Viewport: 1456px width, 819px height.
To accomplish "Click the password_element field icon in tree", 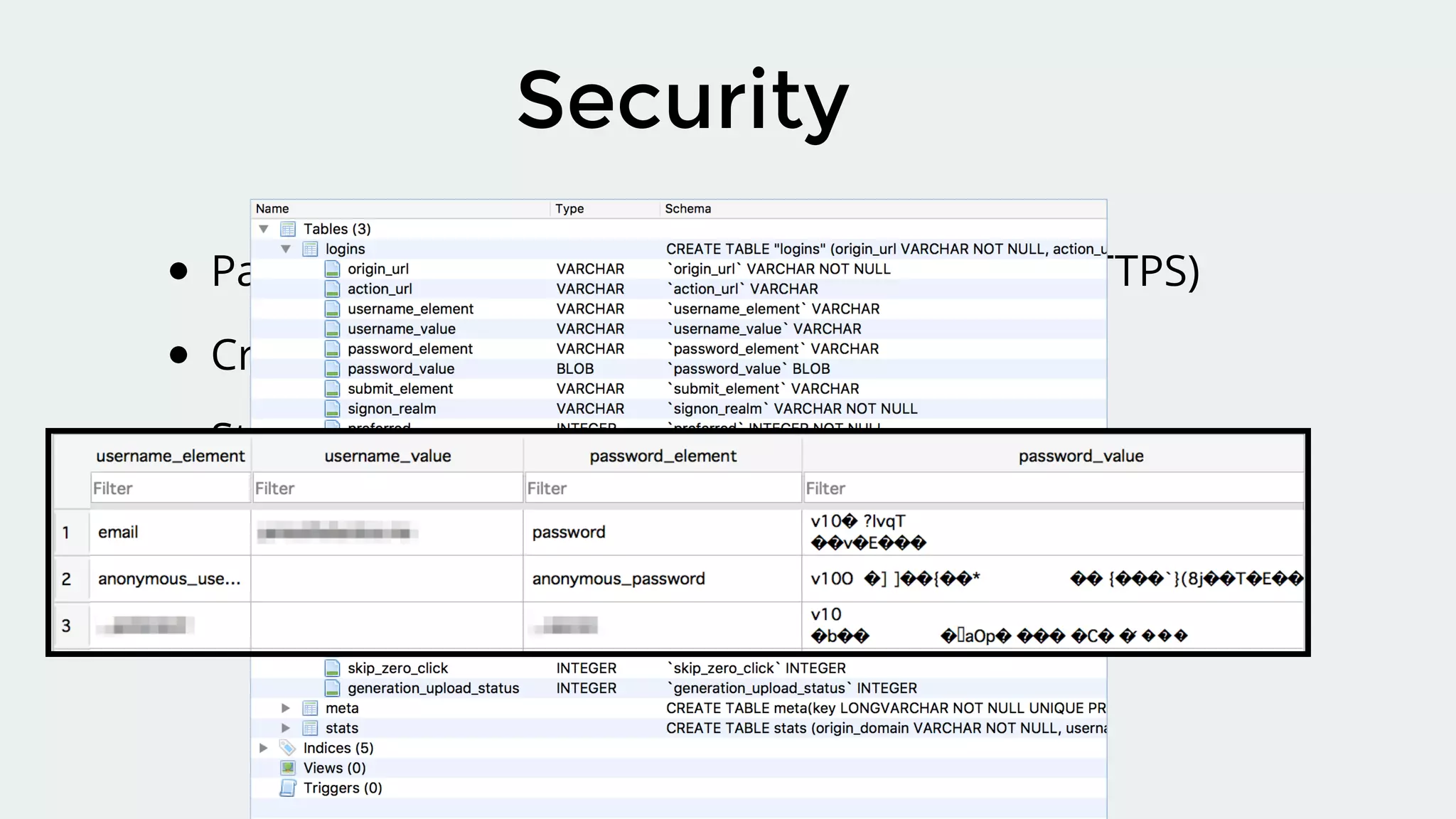I will pyautogui.click(x=332, y=348).
